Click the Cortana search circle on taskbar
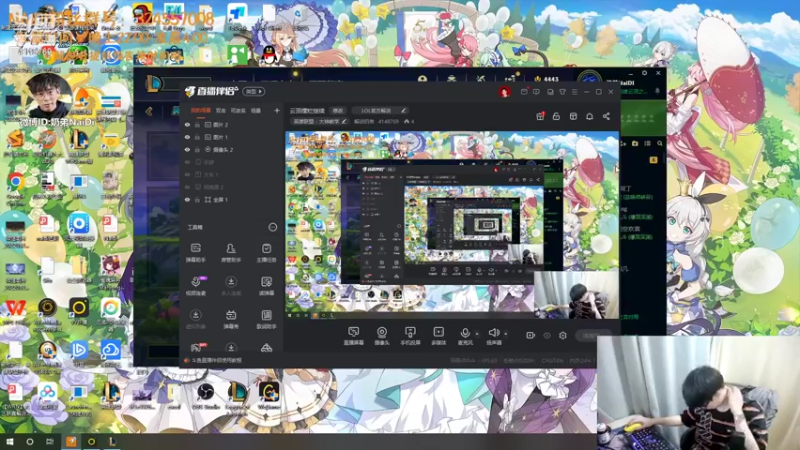 point(30,441)
